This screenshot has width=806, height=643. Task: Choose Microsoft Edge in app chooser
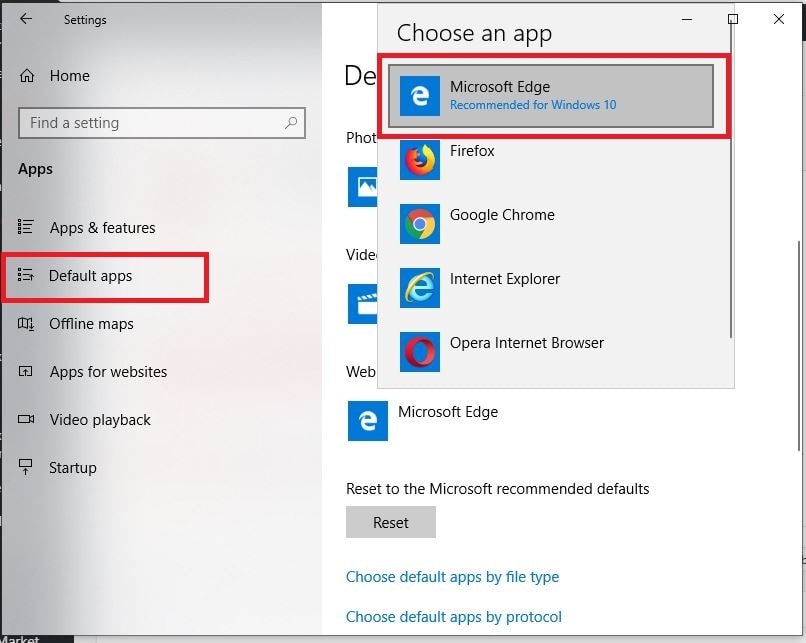[x=551, y=96]
